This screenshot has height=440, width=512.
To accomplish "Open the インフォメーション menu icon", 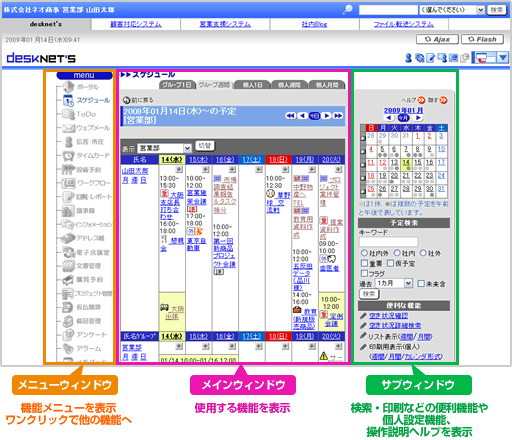I will [x=68, y=224].
